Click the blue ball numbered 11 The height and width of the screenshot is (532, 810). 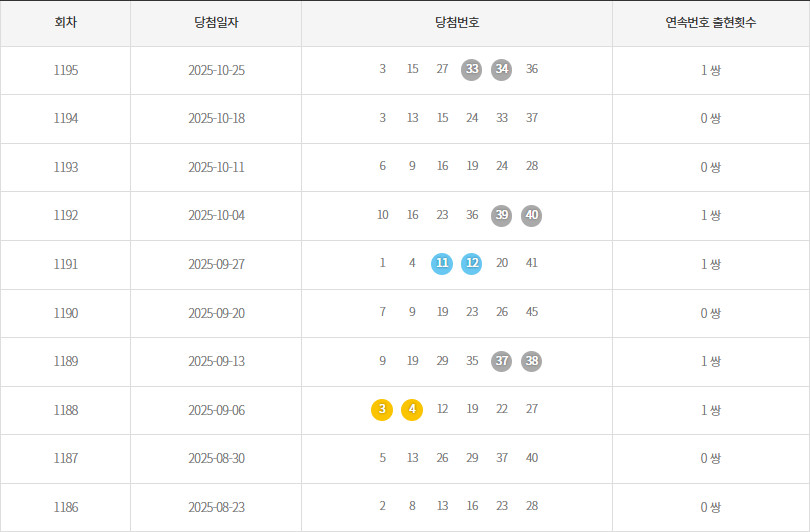pyautogui.click(x=442, y=264)
